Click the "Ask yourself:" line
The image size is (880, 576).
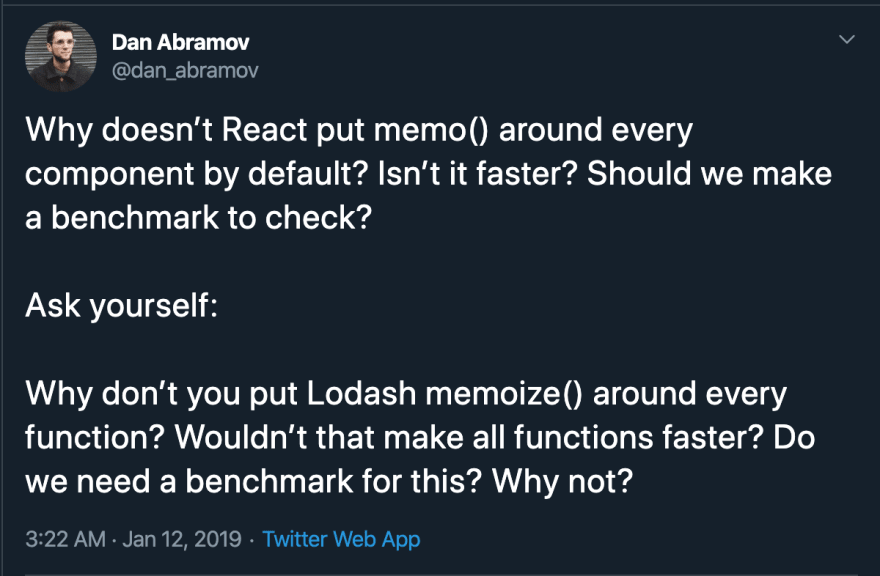tap(121, 306)
